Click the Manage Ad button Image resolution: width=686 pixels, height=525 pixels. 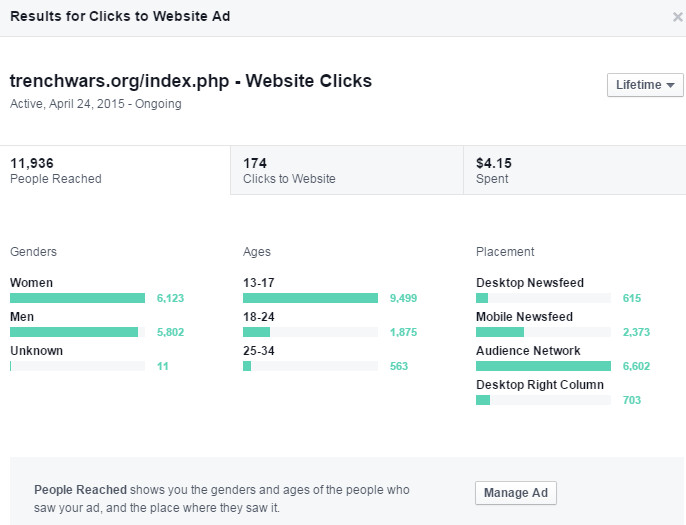515,493
